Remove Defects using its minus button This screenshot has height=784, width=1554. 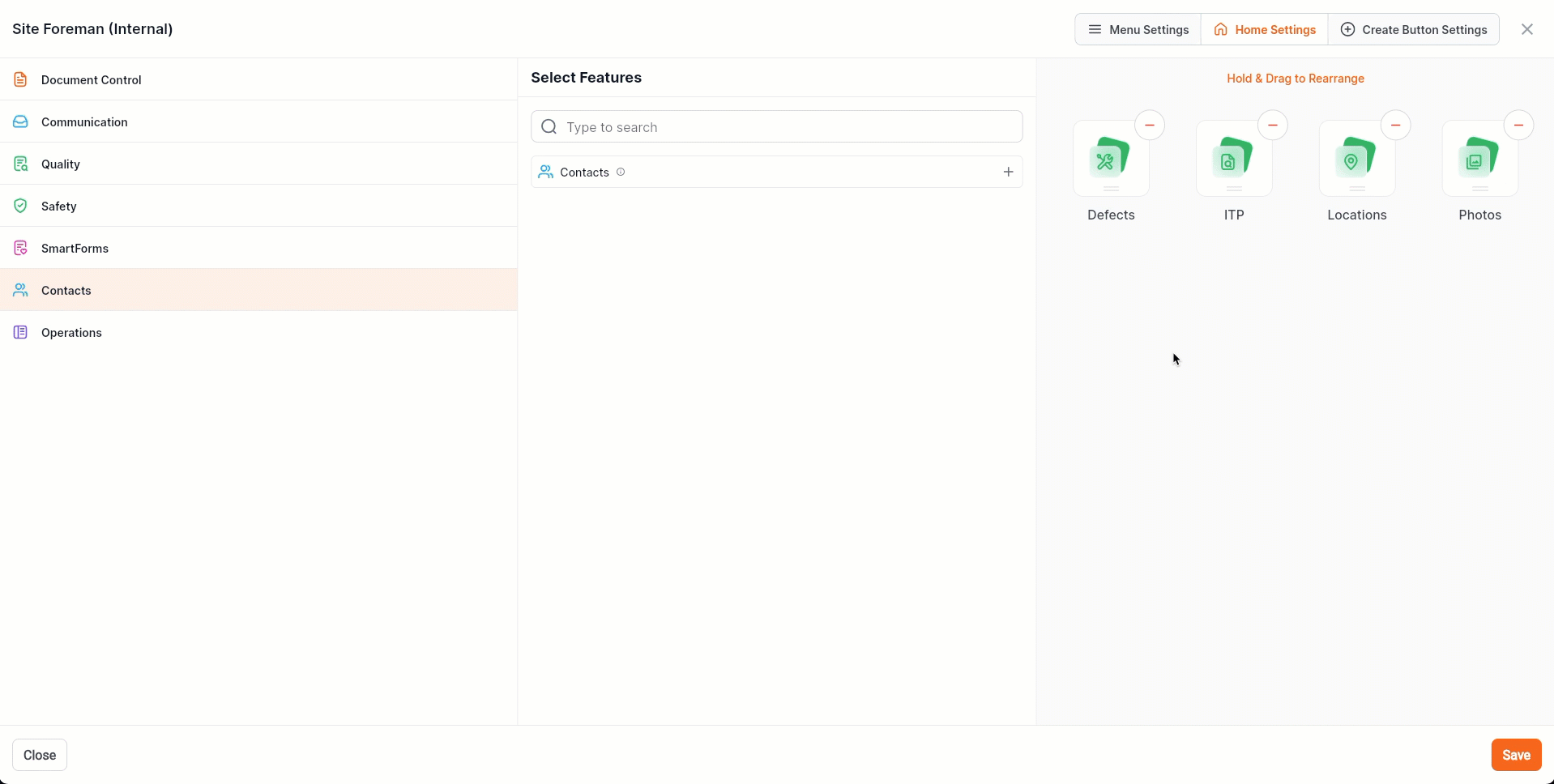click(1149, 126)
